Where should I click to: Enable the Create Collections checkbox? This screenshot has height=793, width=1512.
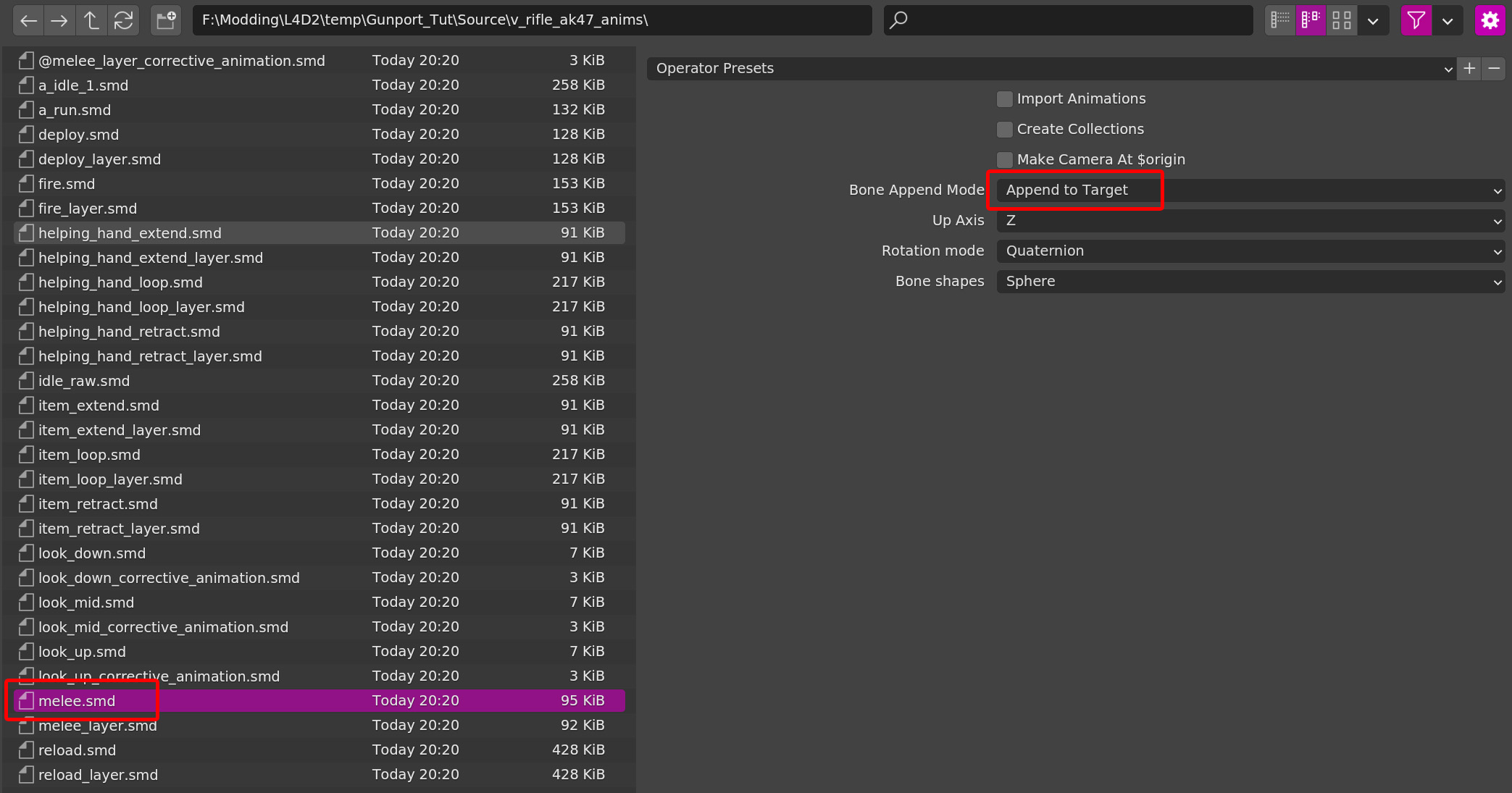[1004, 130]
